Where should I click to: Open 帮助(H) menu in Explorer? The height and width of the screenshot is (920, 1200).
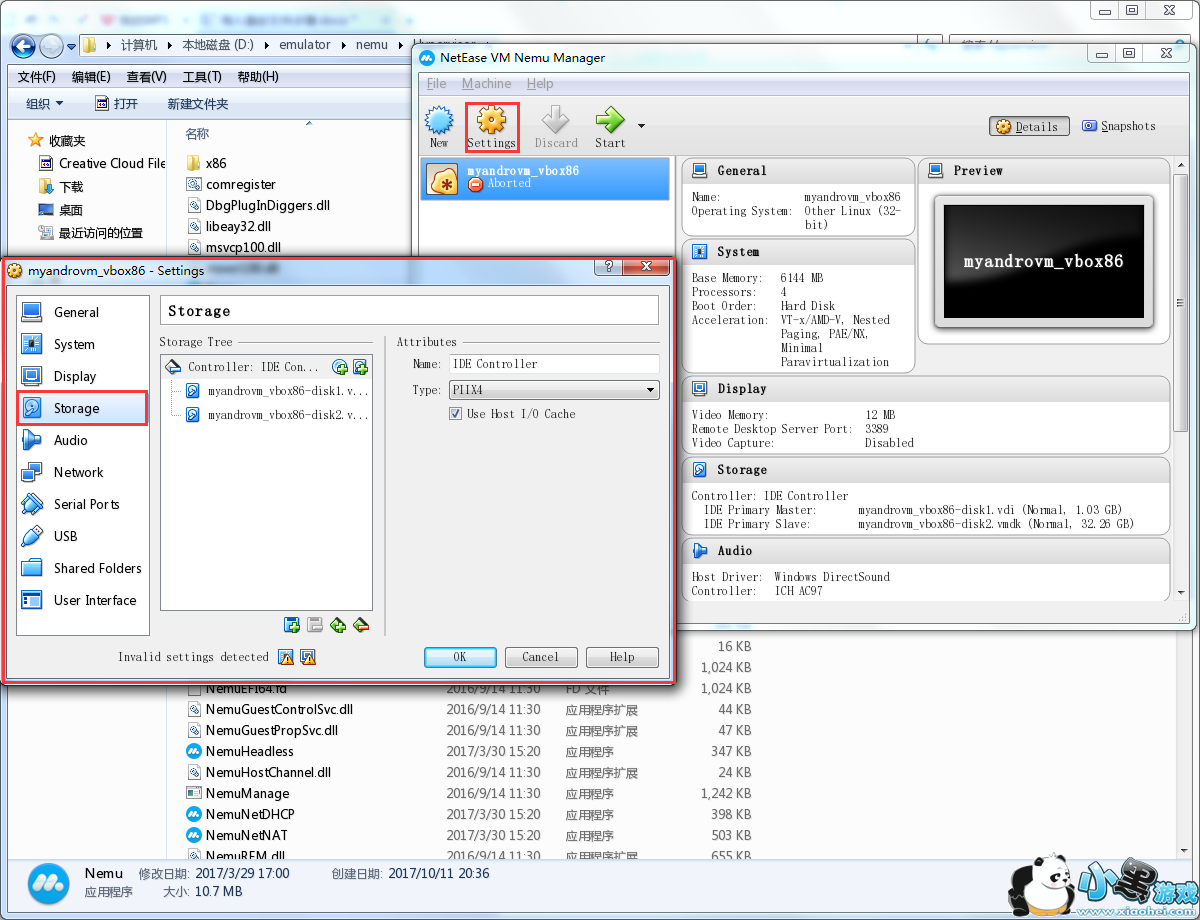coord(258,77)
